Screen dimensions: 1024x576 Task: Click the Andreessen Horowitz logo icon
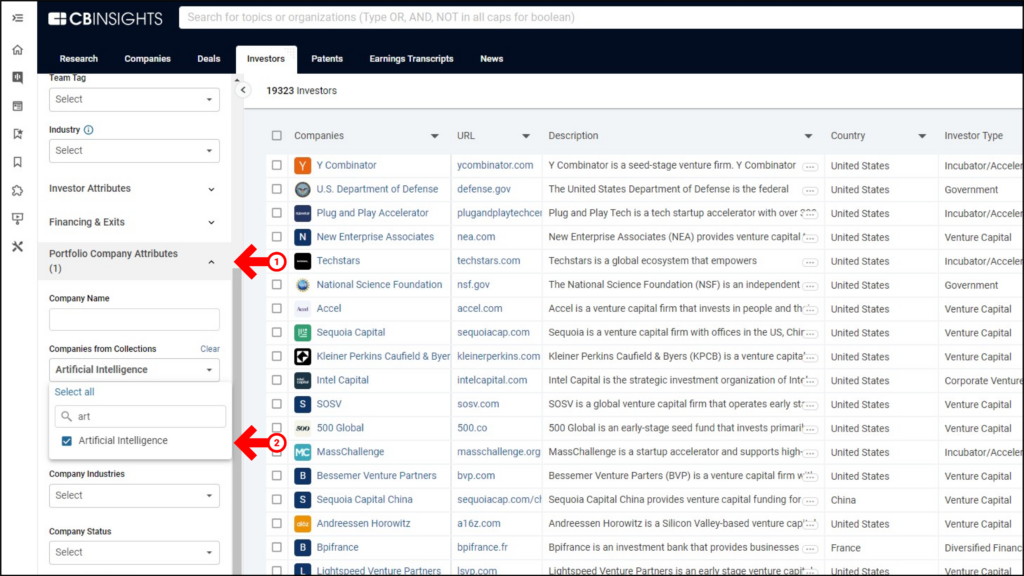tap(302, 524)
